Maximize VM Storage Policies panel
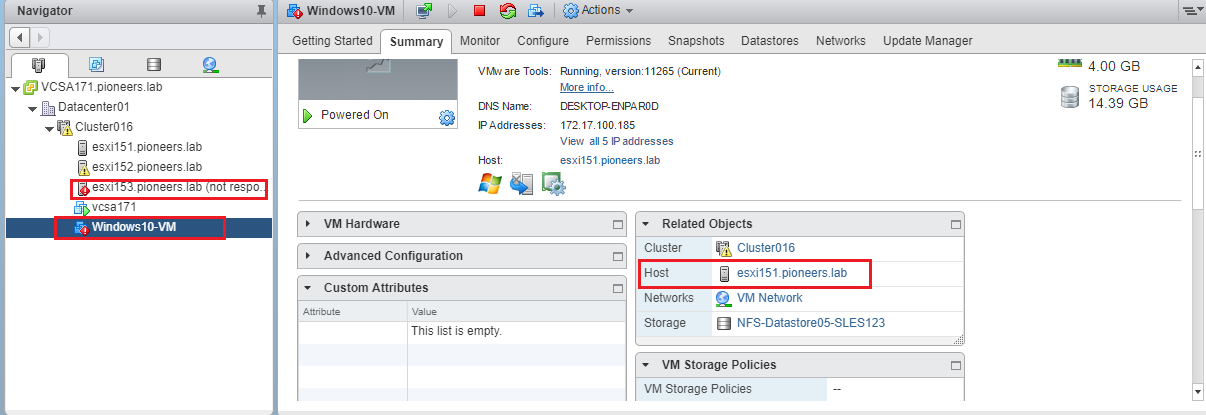1206x415 pixels. 956,365
